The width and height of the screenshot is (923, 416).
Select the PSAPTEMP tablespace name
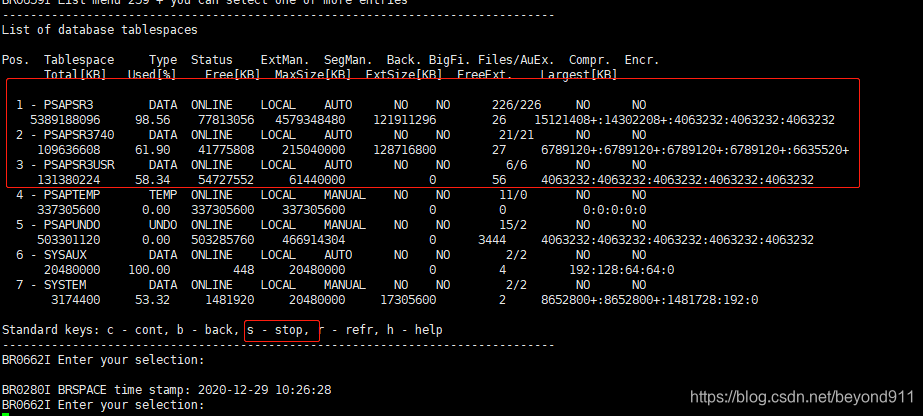tap(72, 195)
